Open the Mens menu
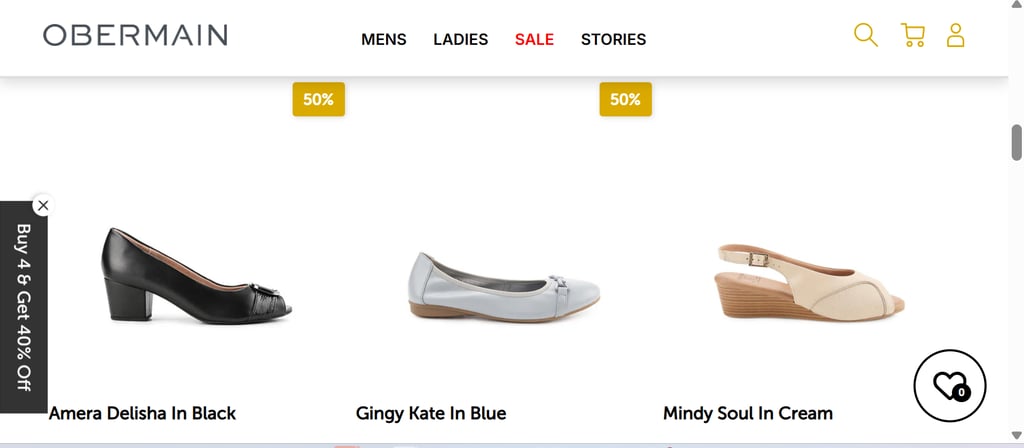 (384, 40)
